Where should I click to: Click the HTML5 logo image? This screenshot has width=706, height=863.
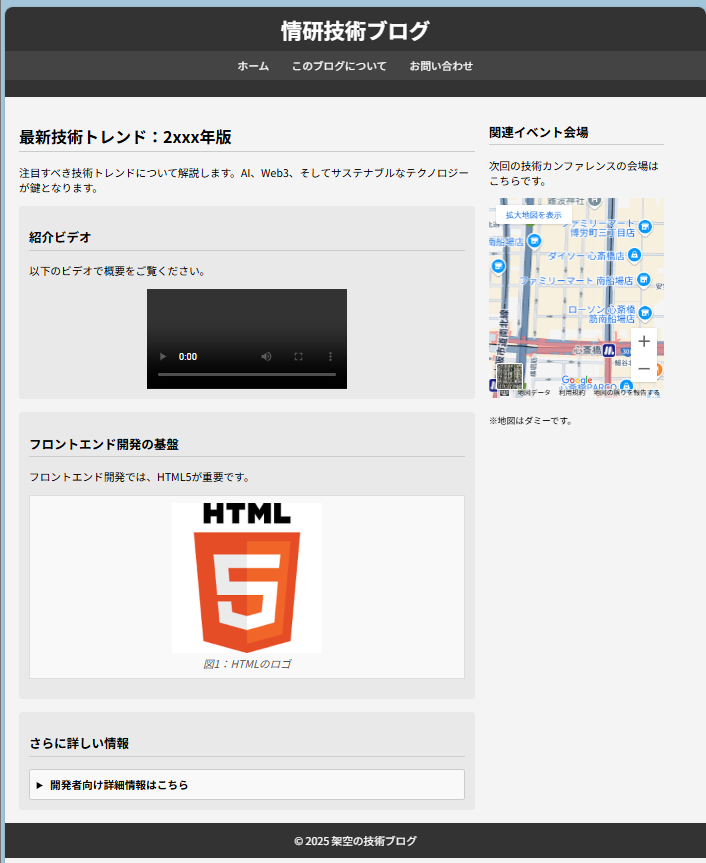point(247,578)
